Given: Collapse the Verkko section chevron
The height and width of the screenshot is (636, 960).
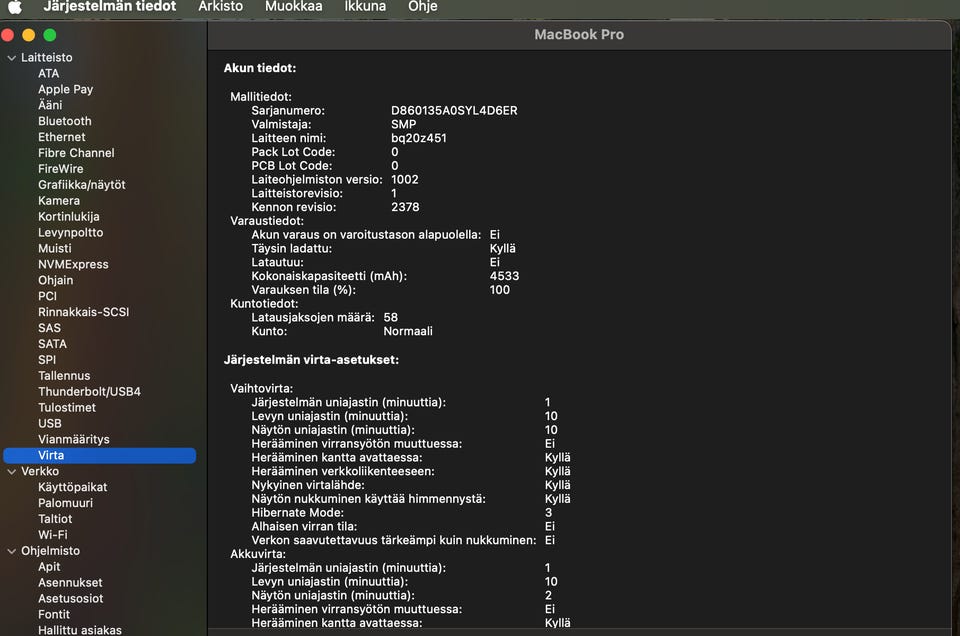Looking at the screenshot, I should pyautogui.click(x=11, y=471).
